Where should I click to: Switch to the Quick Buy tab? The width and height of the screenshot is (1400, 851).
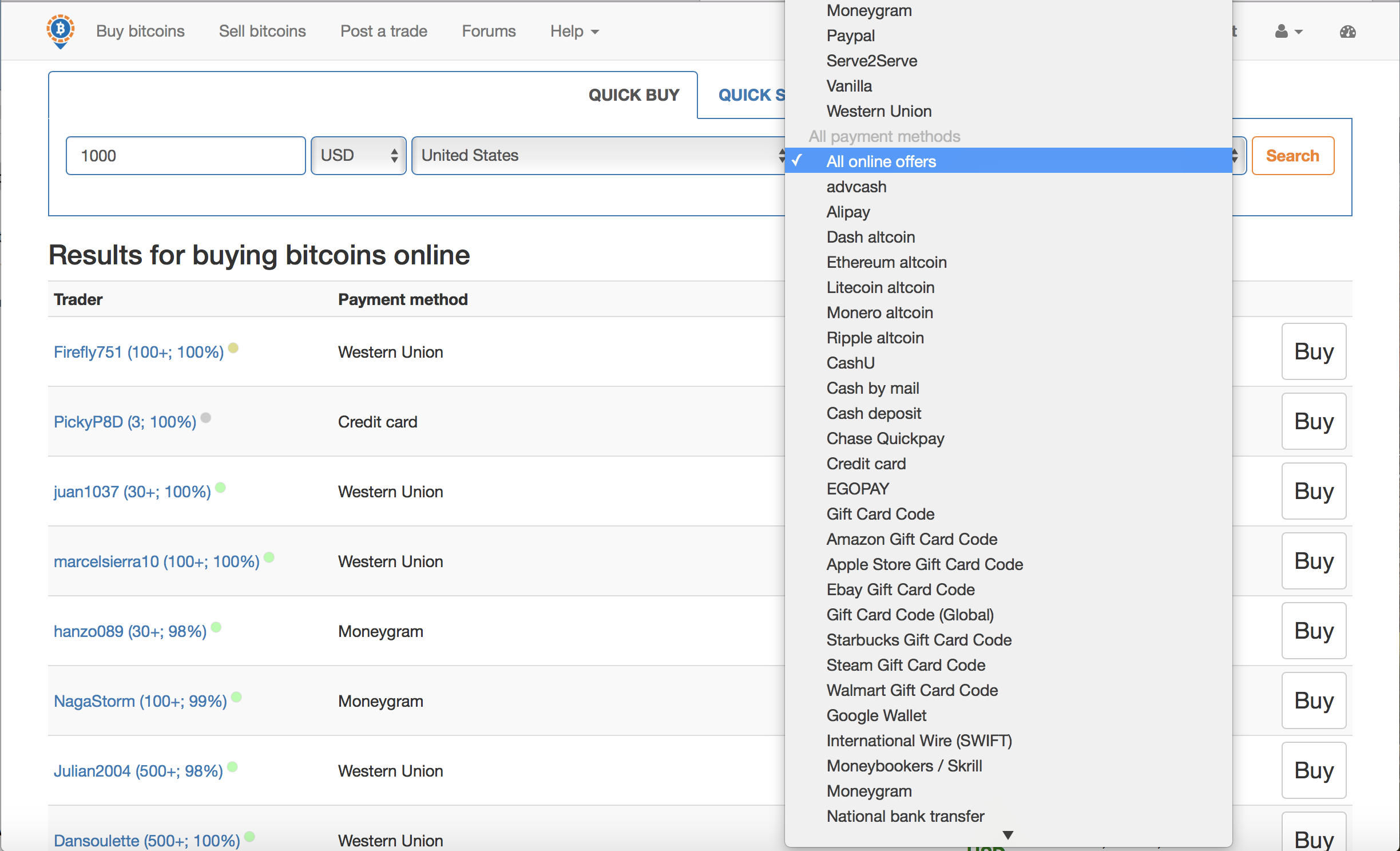(633, 95)
